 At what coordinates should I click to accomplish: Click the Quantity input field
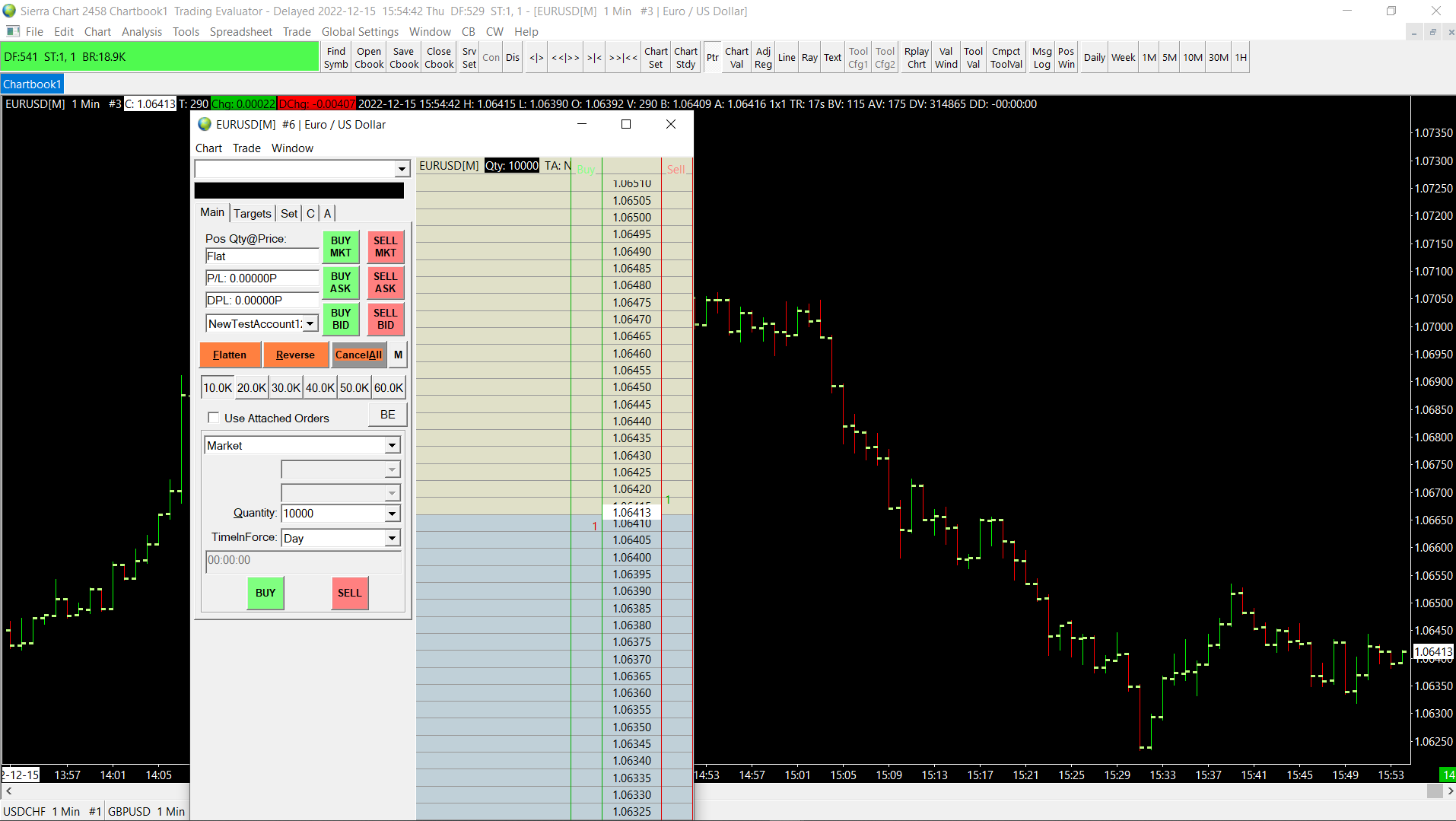pos(333,514)
